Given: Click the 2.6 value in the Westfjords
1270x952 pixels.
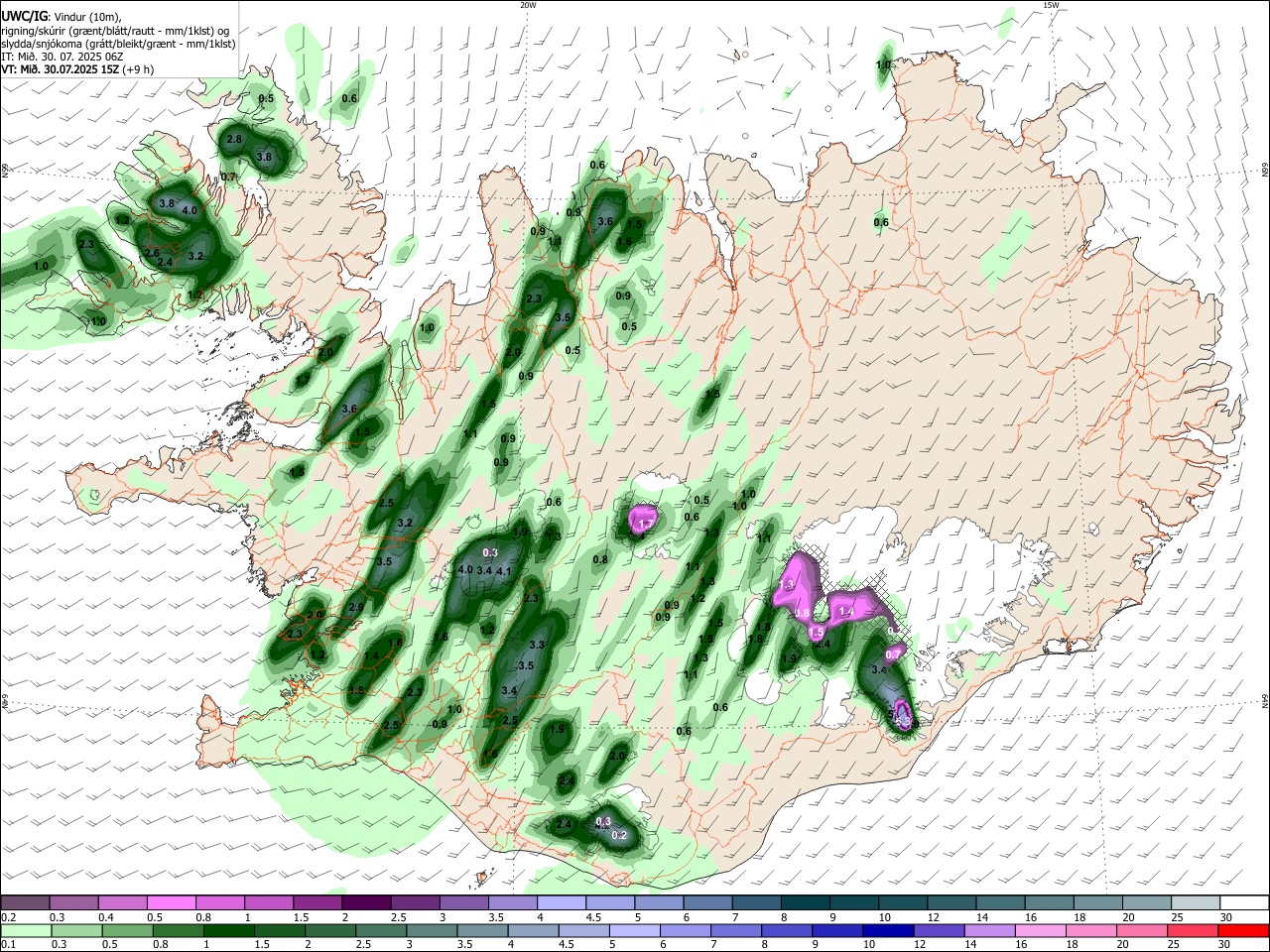Looking at the screenshot, I should tap(152, 253).
